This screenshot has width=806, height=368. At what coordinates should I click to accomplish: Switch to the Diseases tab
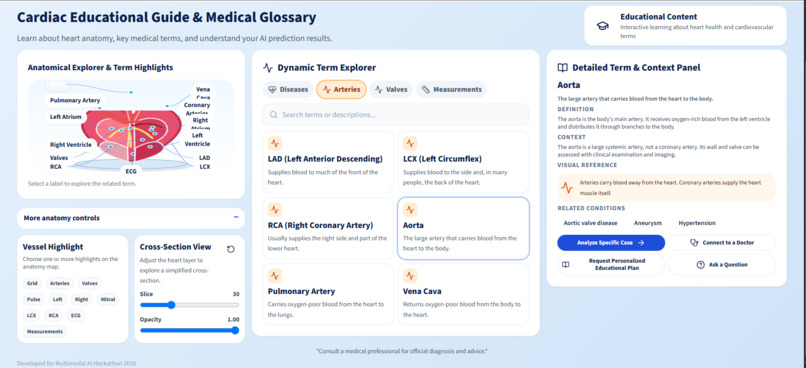click(x=288, y=89)
